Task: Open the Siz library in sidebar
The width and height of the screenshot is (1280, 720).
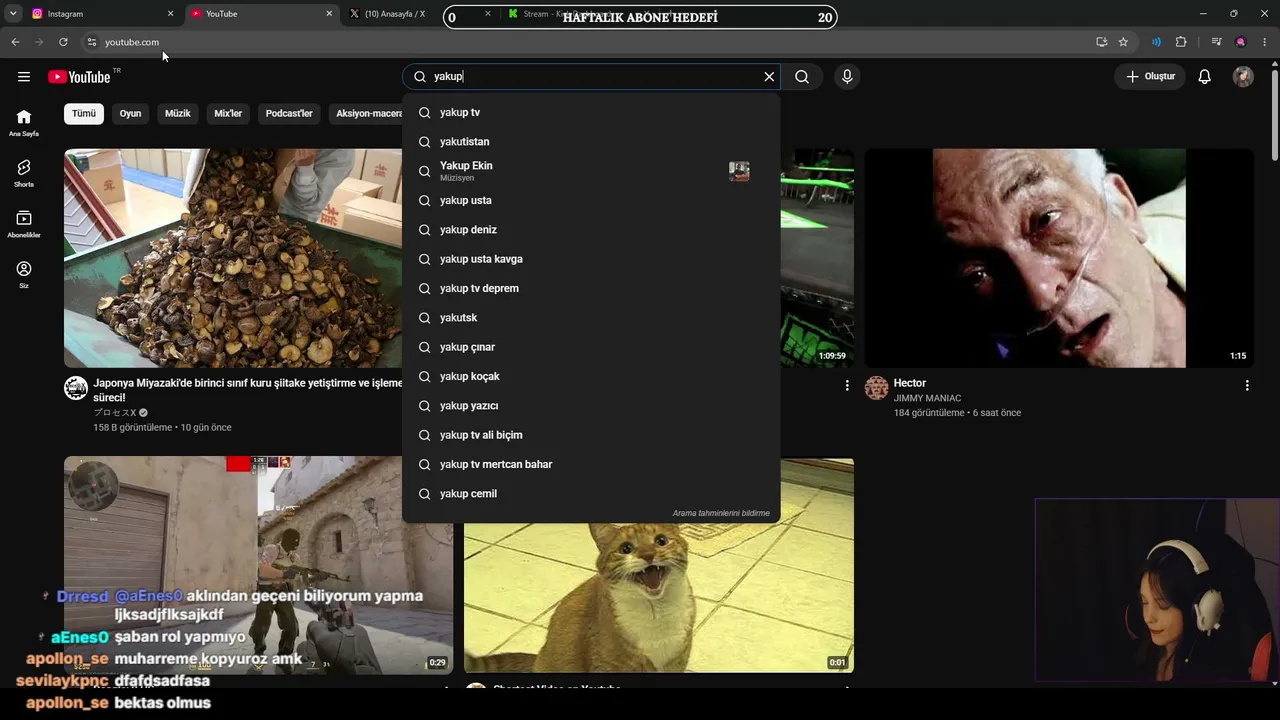Action: coord(24,275)
